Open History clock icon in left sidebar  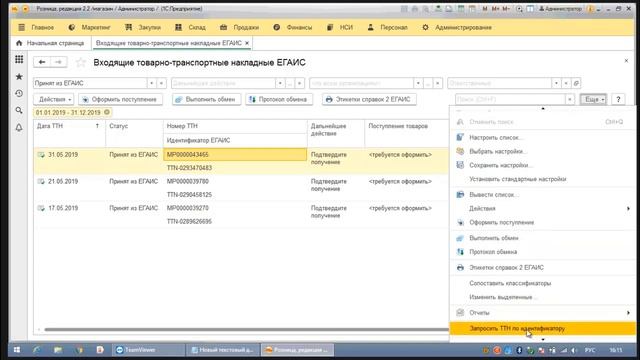coord(19,93)
